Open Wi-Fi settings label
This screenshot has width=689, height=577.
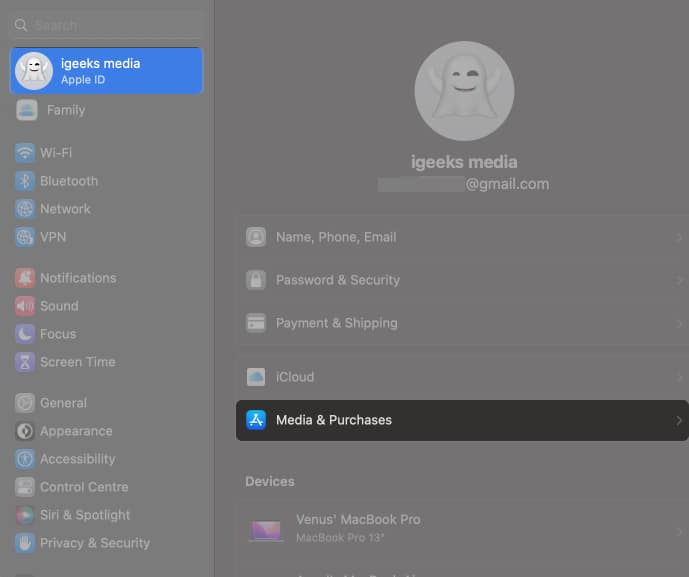56,153
